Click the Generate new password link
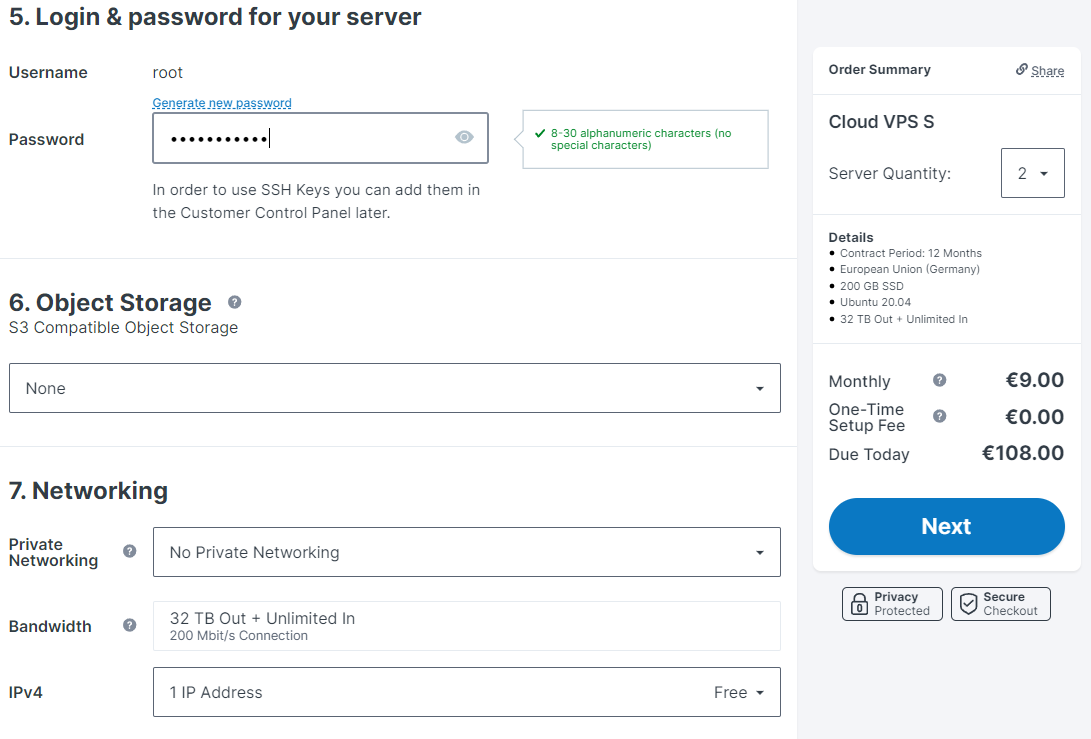Viewport: 1091px width, 739px height. [x=222, y=103]
